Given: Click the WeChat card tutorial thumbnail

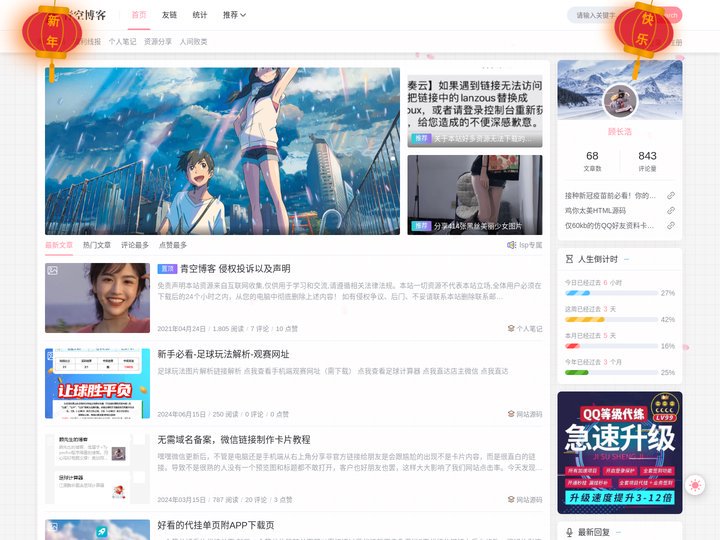Looking at the screenshot, I should tap(97, 469).
